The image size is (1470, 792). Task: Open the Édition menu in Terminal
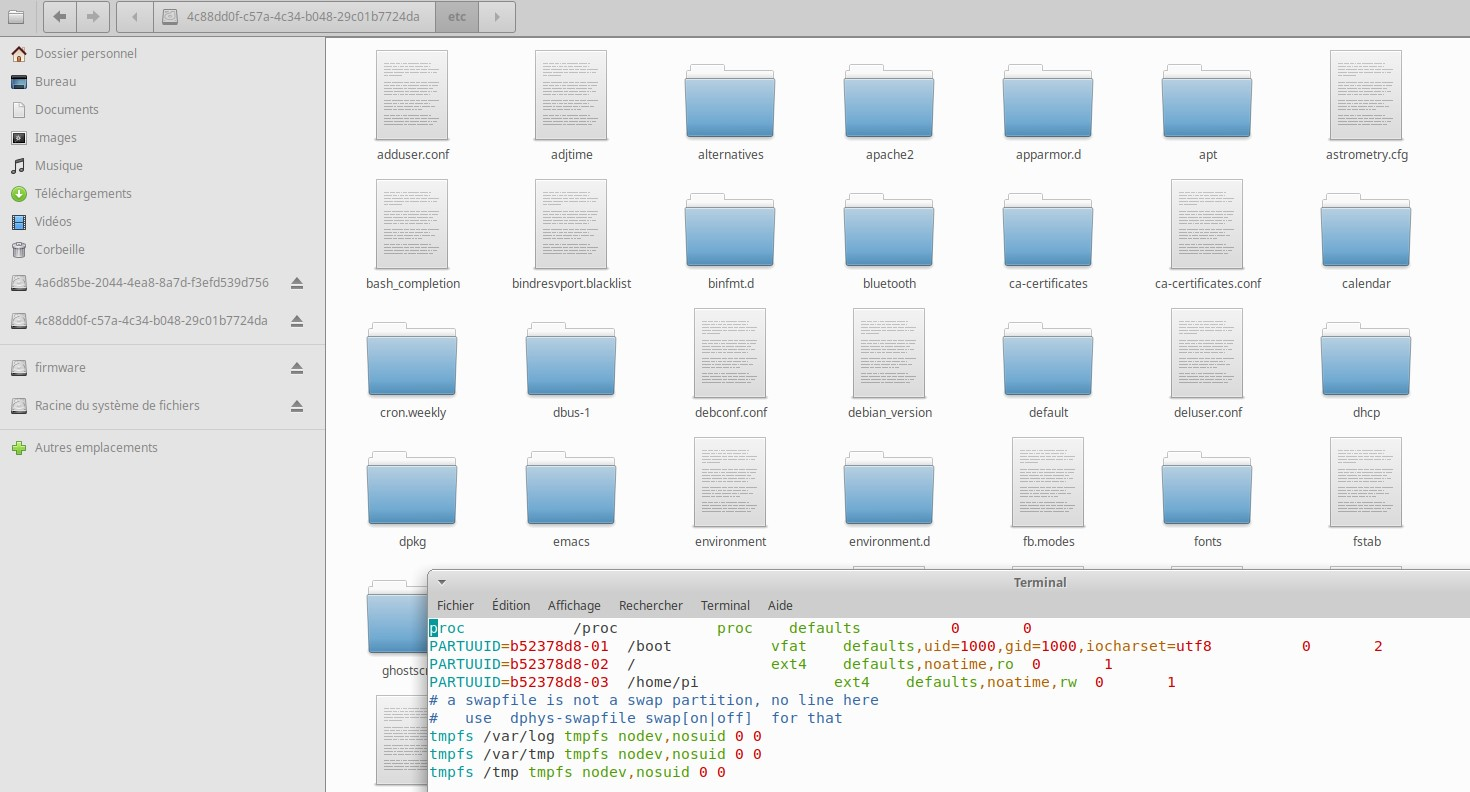(x=511, y=605)
